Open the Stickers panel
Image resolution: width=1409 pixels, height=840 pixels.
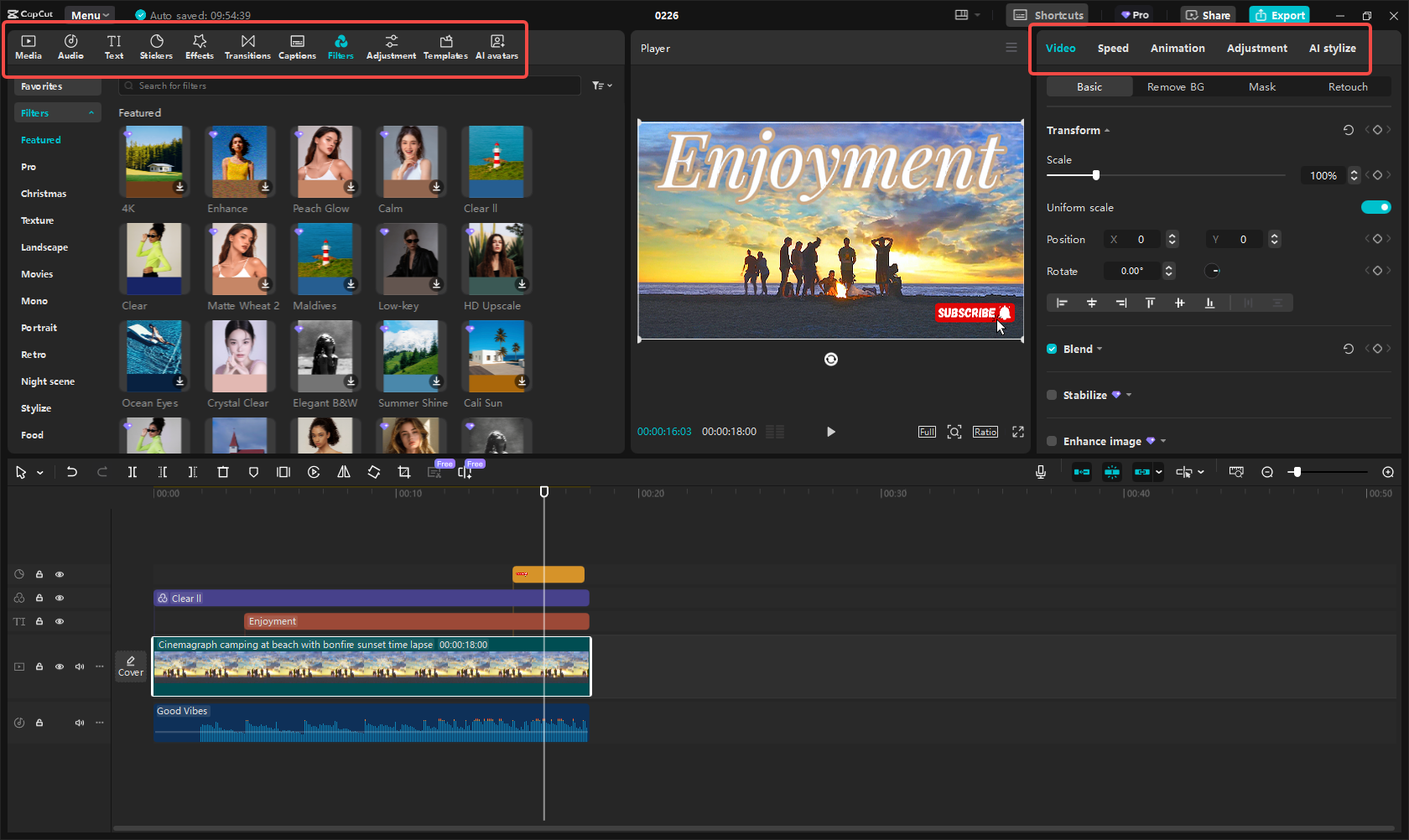click(x=156, y=47)
